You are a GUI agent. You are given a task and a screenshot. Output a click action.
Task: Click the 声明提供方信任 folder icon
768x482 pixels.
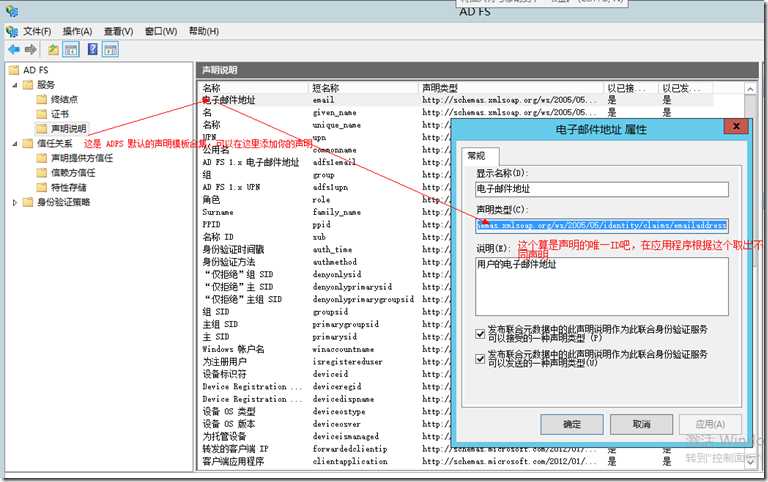tap(42, 158)
